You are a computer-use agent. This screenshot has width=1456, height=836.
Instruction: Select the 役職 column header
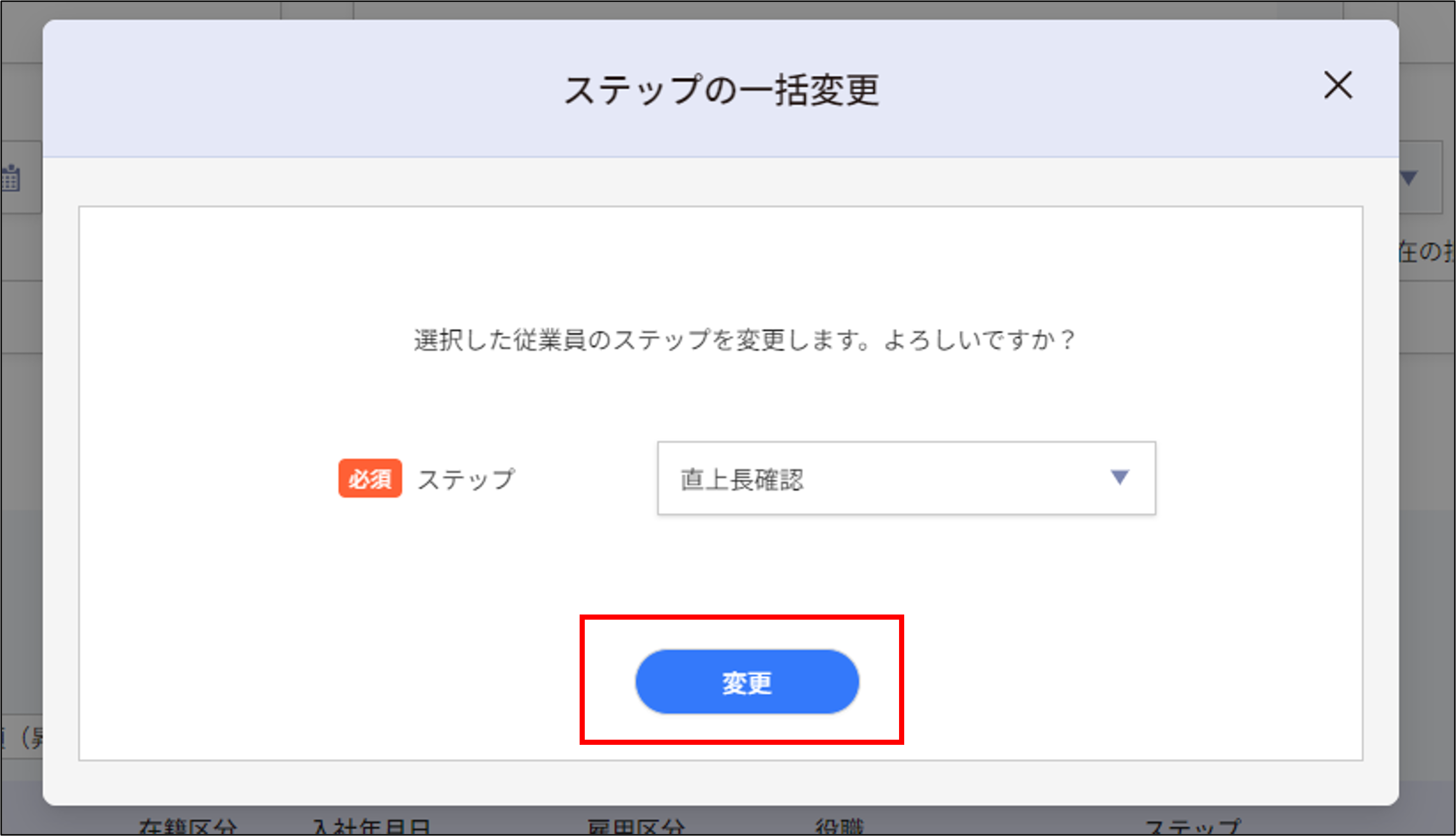point(840,827)
